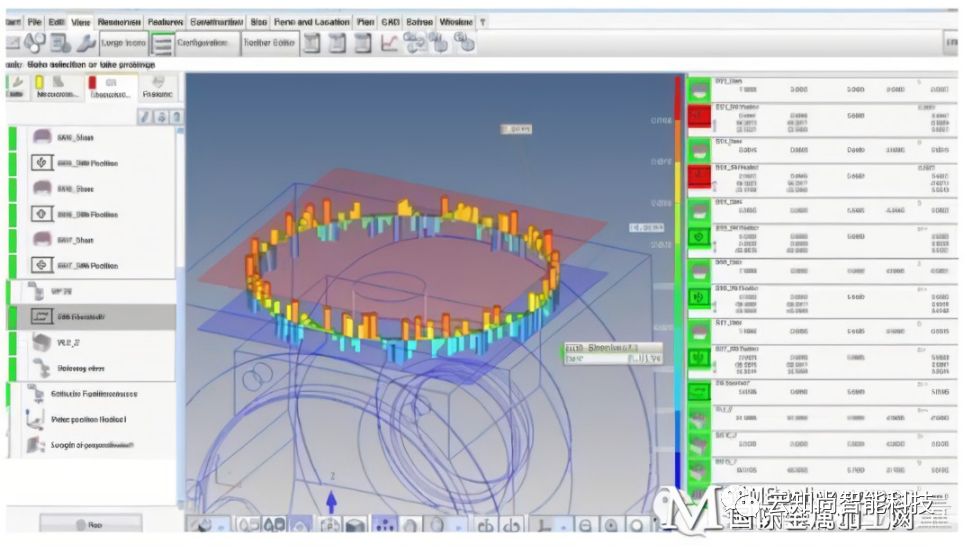Click the Large Icons toolbar button
The image size is (966, 546).
point(125,44)
